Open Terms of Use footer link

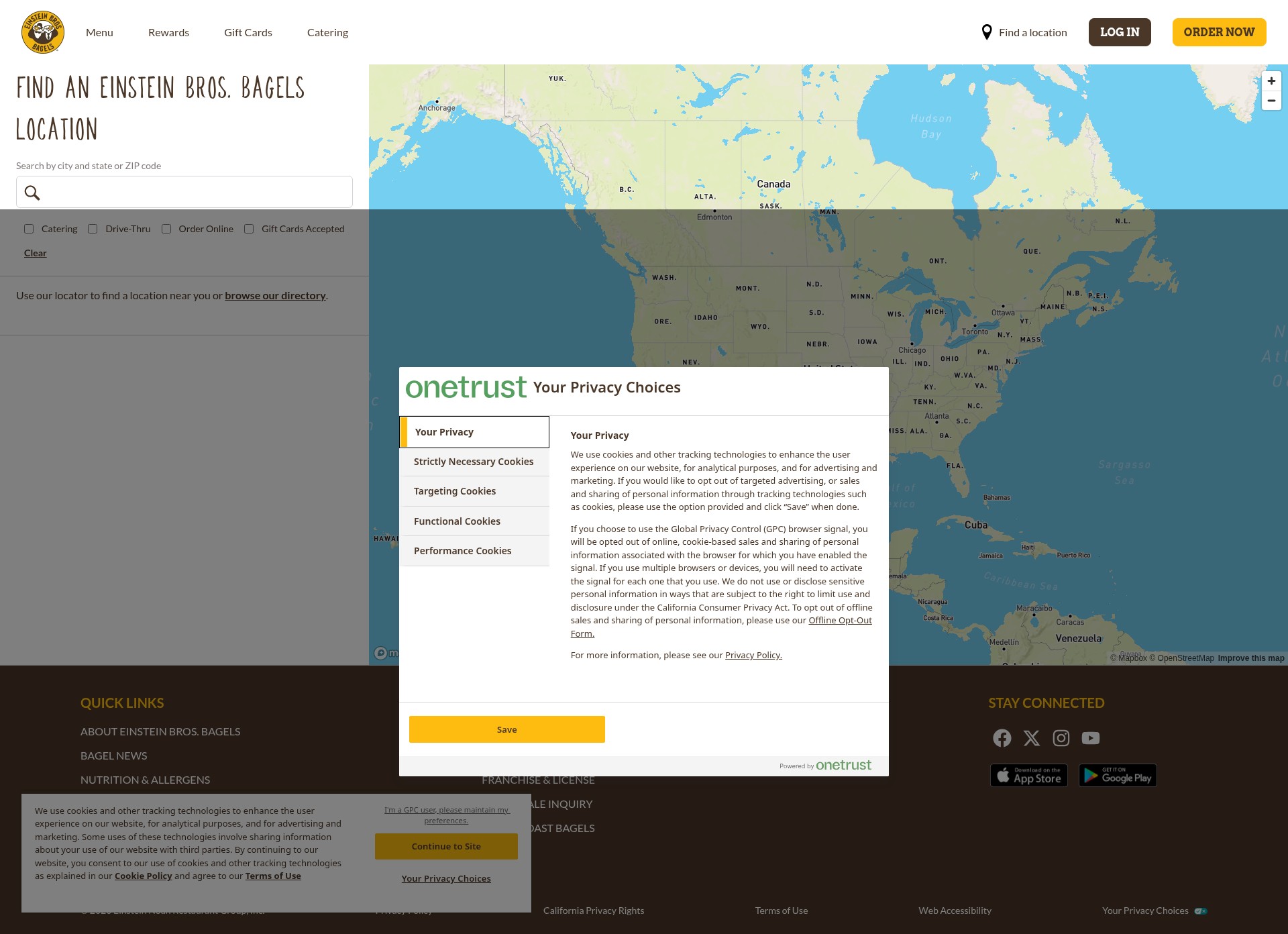[x=782, y=911]
